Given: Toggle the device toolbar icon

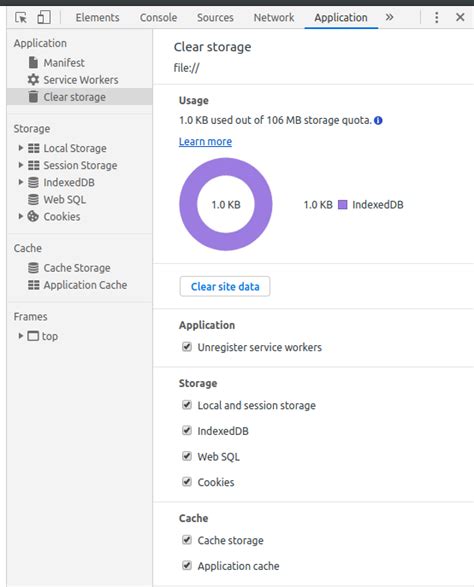Looking at the screenshot, I should [44, 17].
